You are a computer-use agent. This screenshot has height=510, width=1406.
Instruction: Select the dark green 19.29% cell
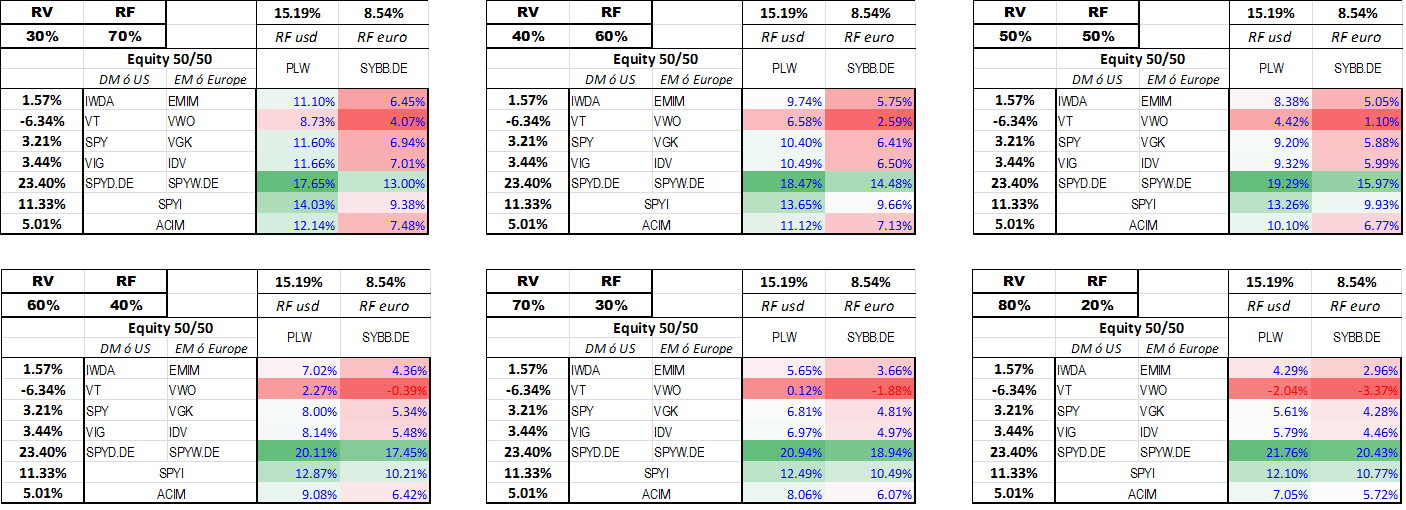(x=1270, y=183)
